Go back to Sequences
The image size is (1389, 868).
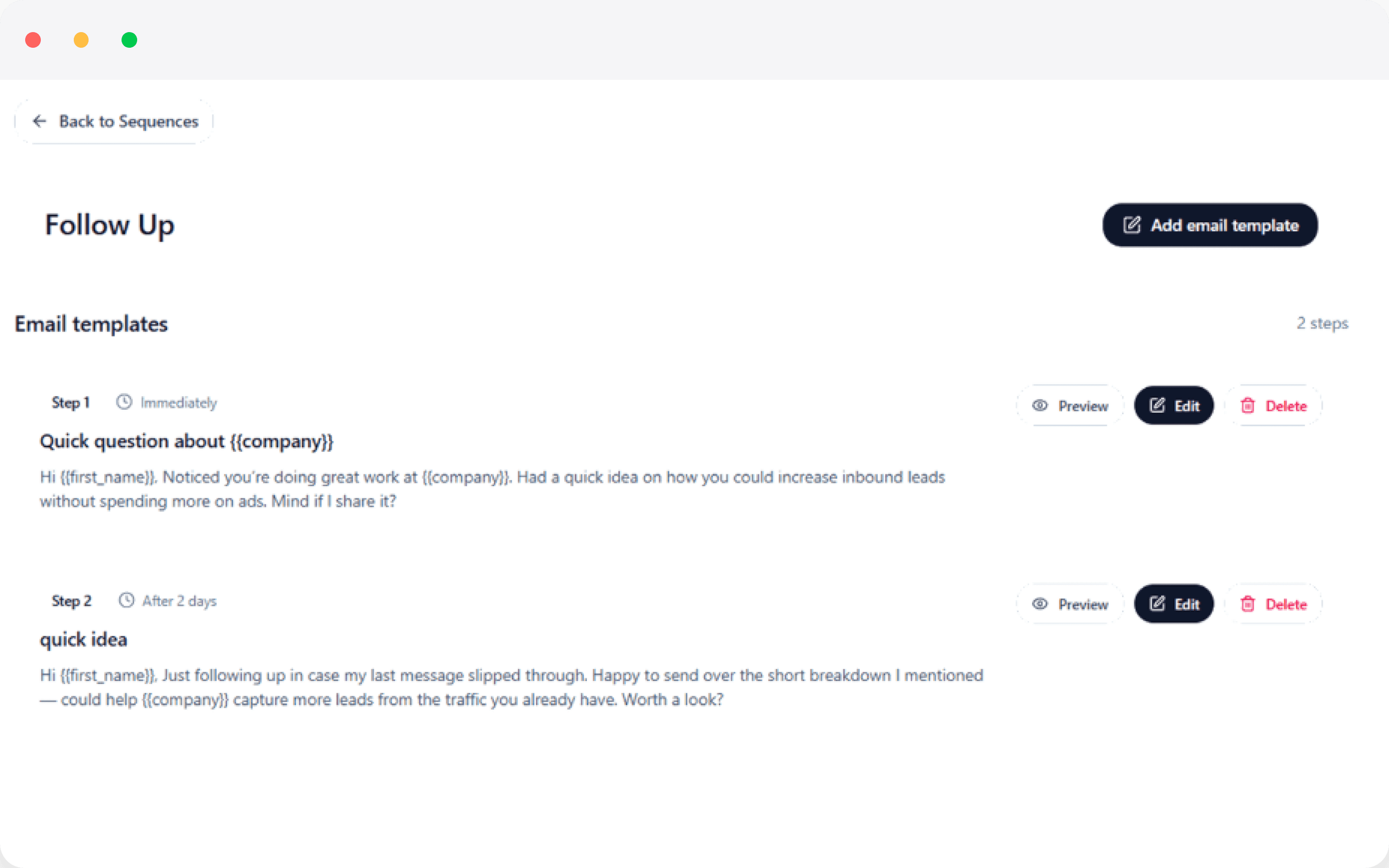pos(114,121)
